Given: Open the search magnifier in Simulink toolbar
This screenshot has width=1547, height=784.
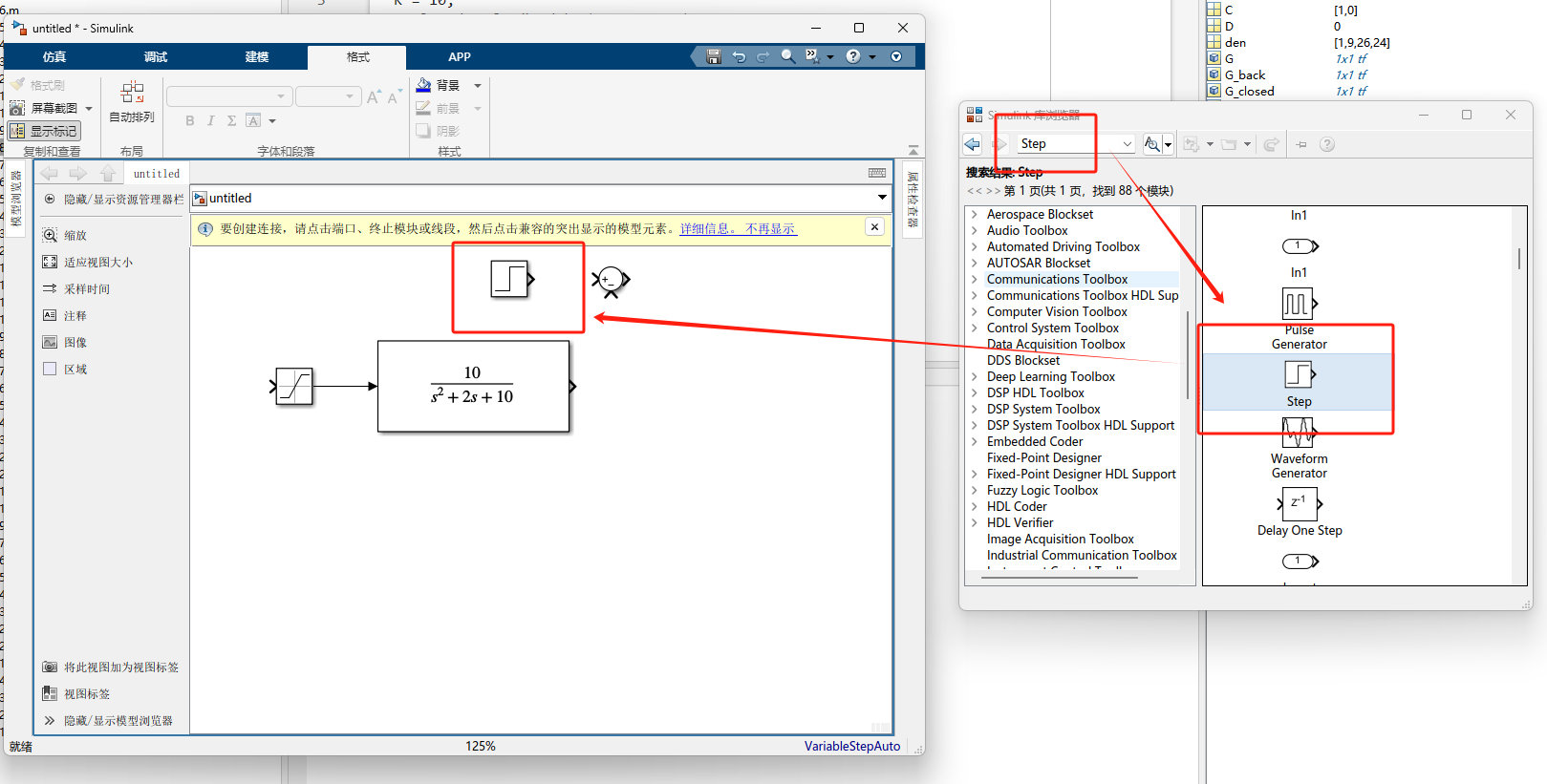Looking at the screenshot, I should click(787, 56).
